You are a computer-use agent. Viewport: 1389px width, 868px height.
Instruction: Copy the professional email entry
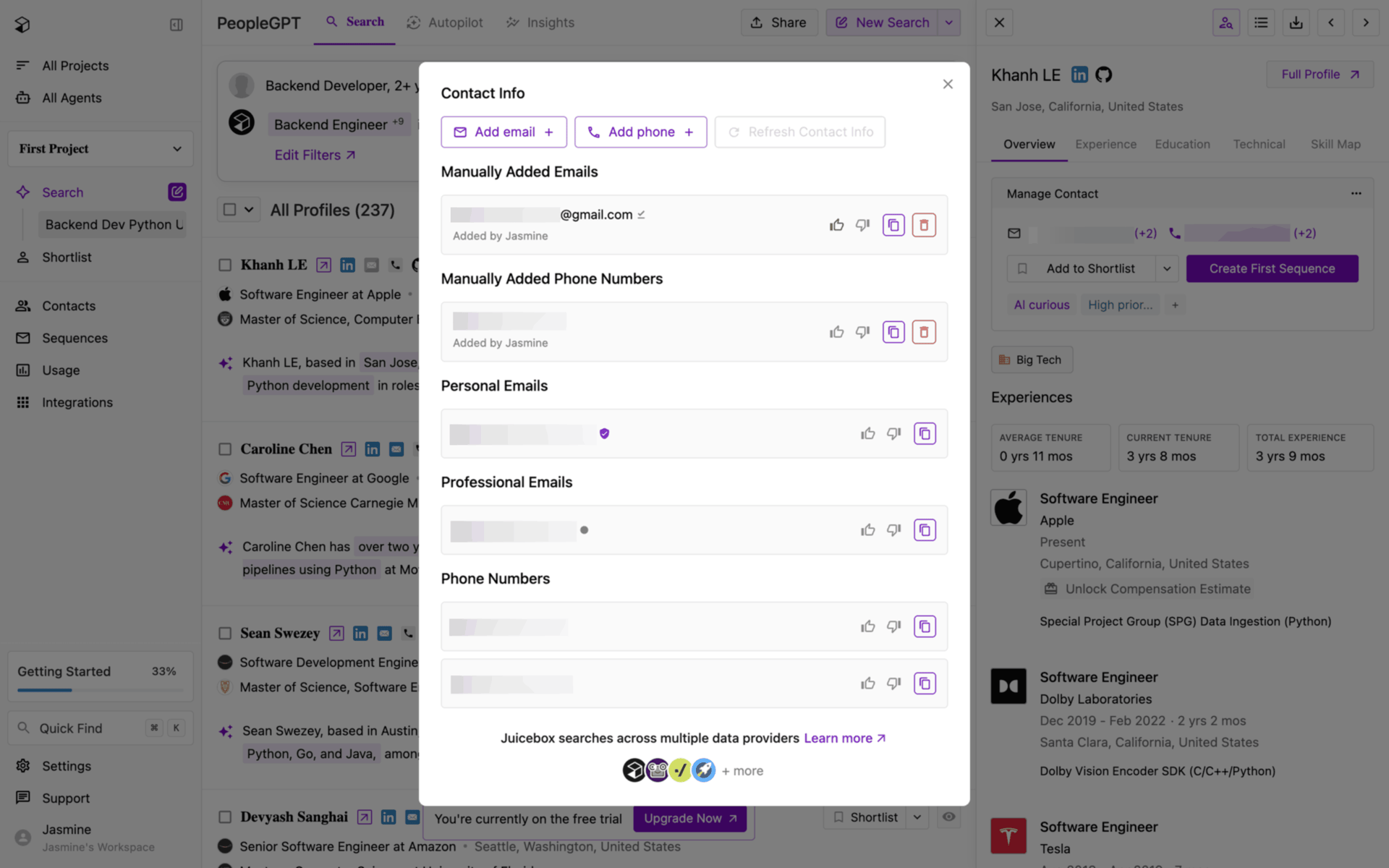point(925,530)
